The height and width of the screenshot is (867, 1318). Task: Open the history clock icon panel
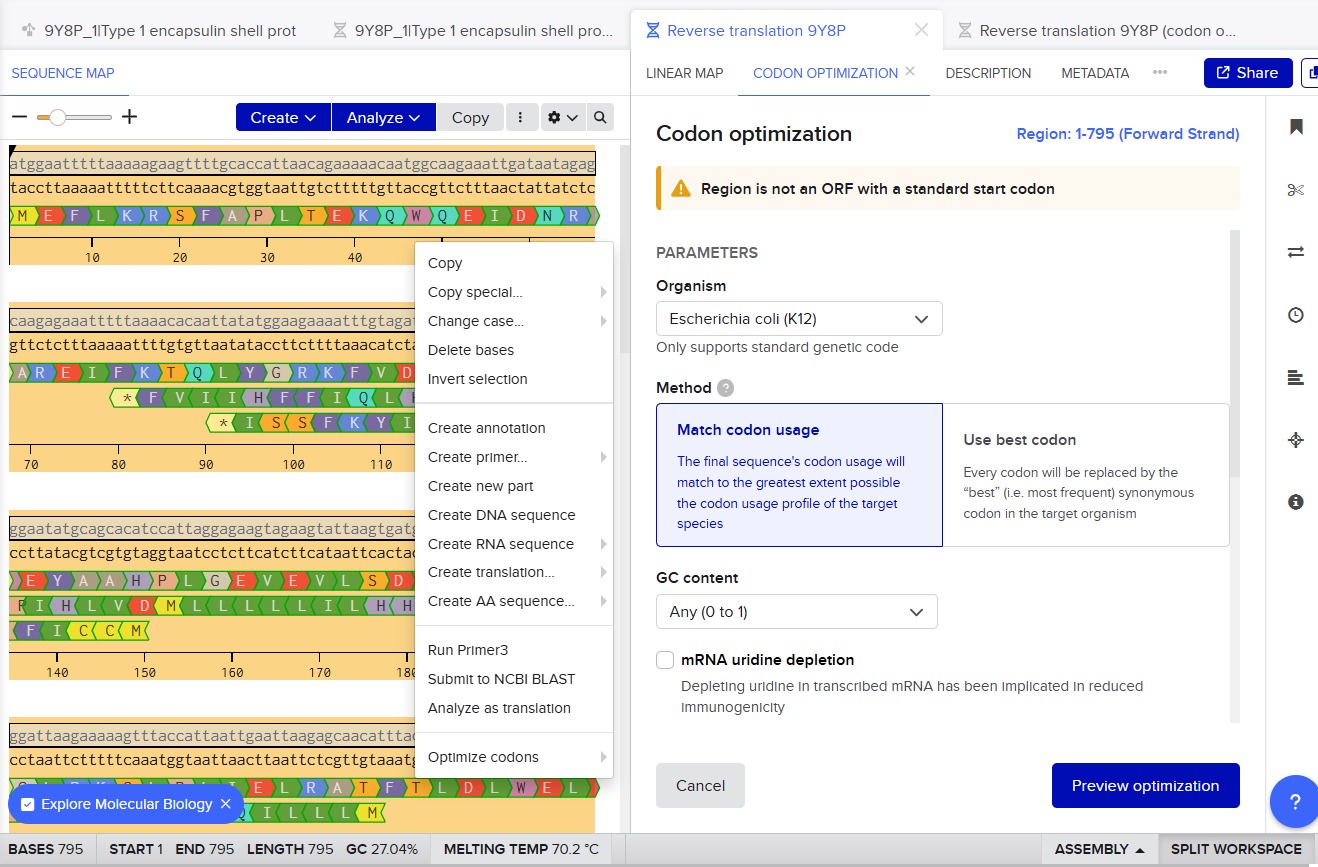tap(1296, 315)
